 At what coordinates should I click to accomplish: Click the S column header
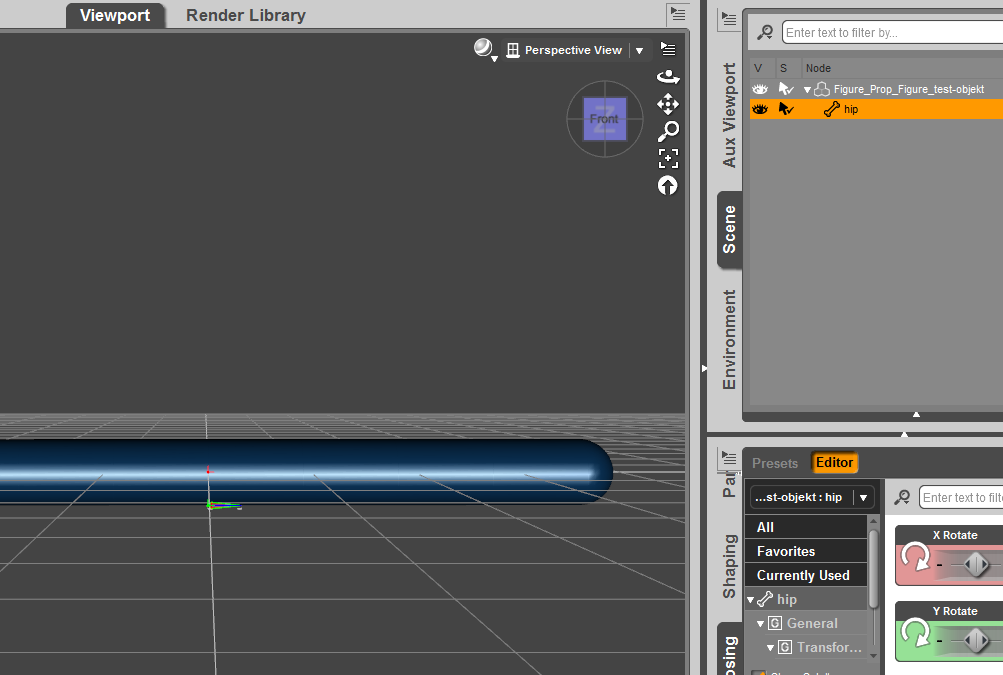coord(784,68)
